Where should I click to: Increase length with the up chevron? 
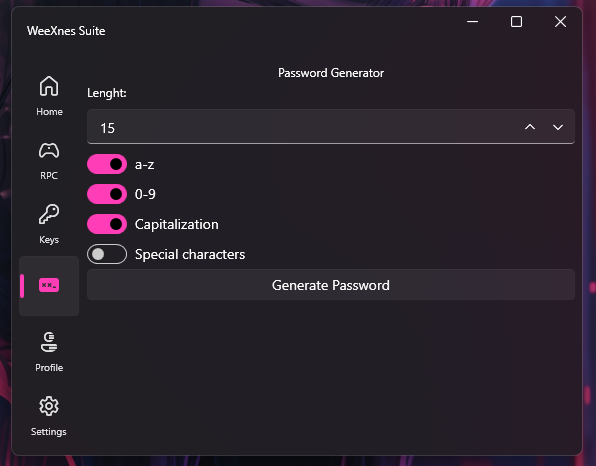[x=530, y=127]
